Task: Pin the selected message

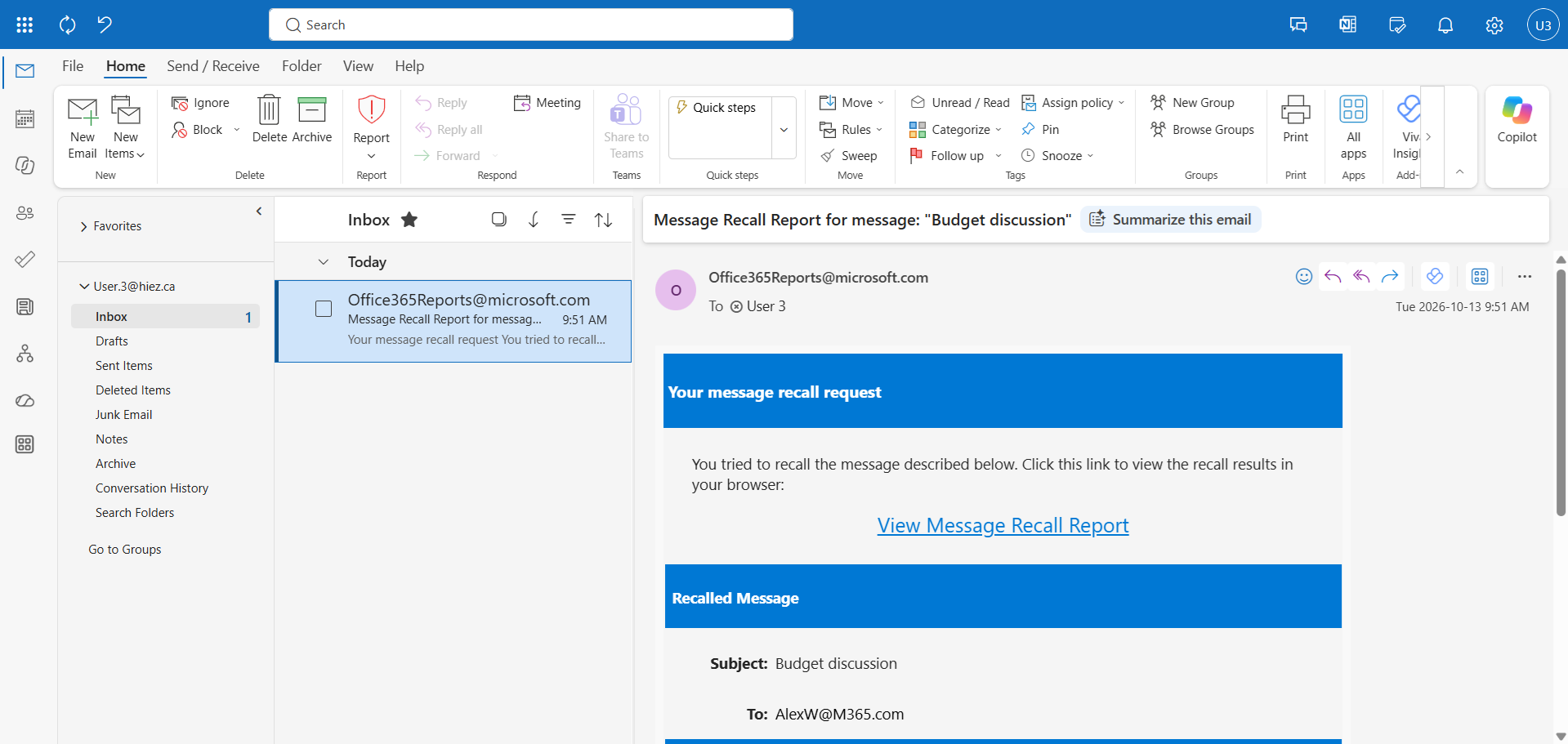Action: click(1040, 129)
